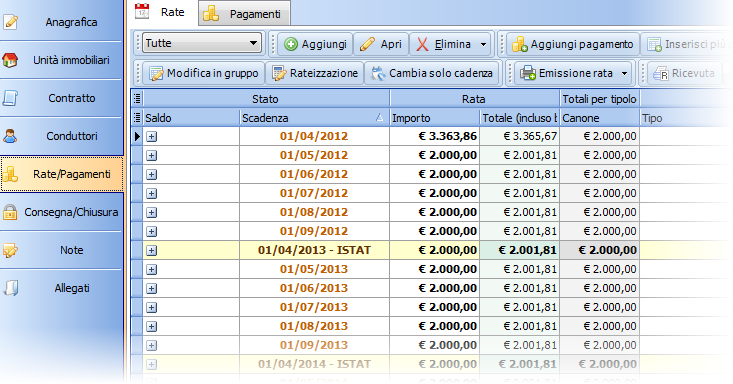Click the Emissione rata button
The image size is (733, 384).
567,73
